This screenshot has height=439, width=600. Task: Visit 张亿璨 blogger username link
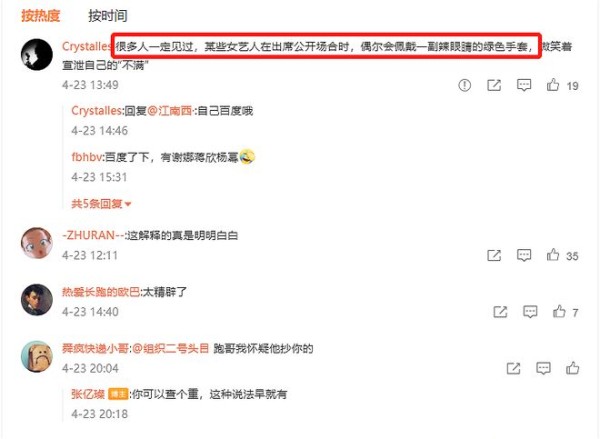pos(88,394)
